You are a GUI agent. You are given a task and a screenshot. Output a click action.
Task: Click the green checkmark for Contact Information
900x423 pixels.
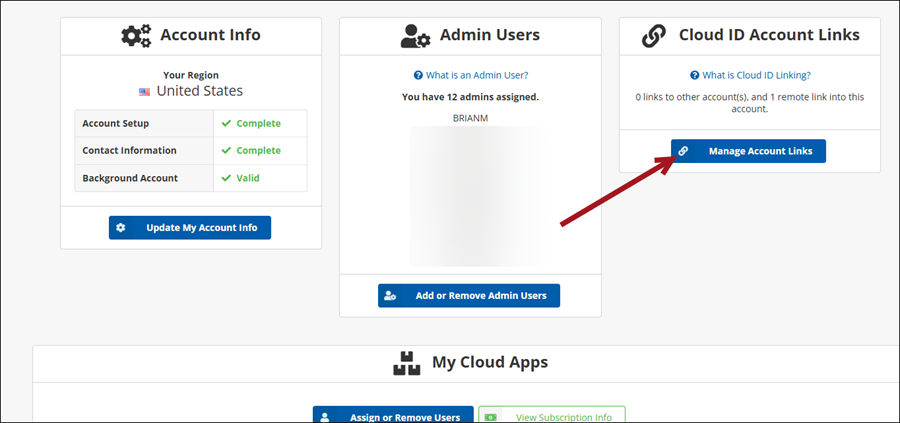227,151
